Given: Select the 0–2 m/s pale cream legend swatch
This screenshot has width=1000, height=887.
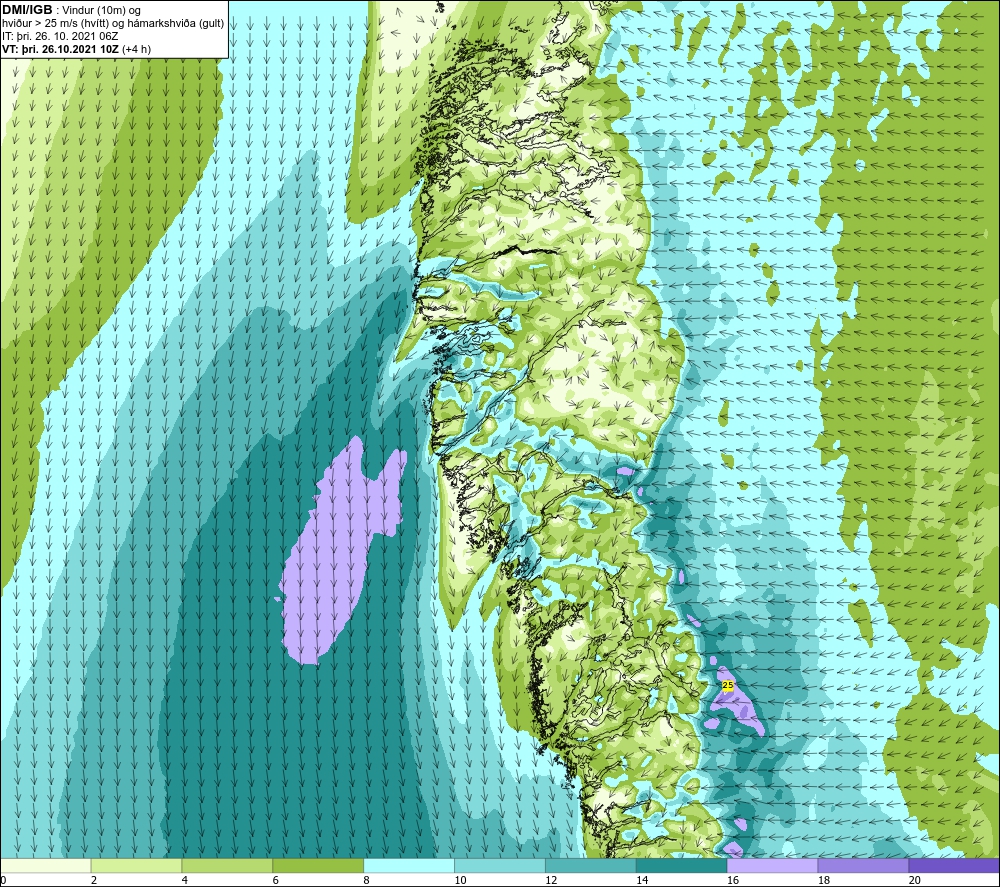Looking at the screenshot, I should [46, 865].
